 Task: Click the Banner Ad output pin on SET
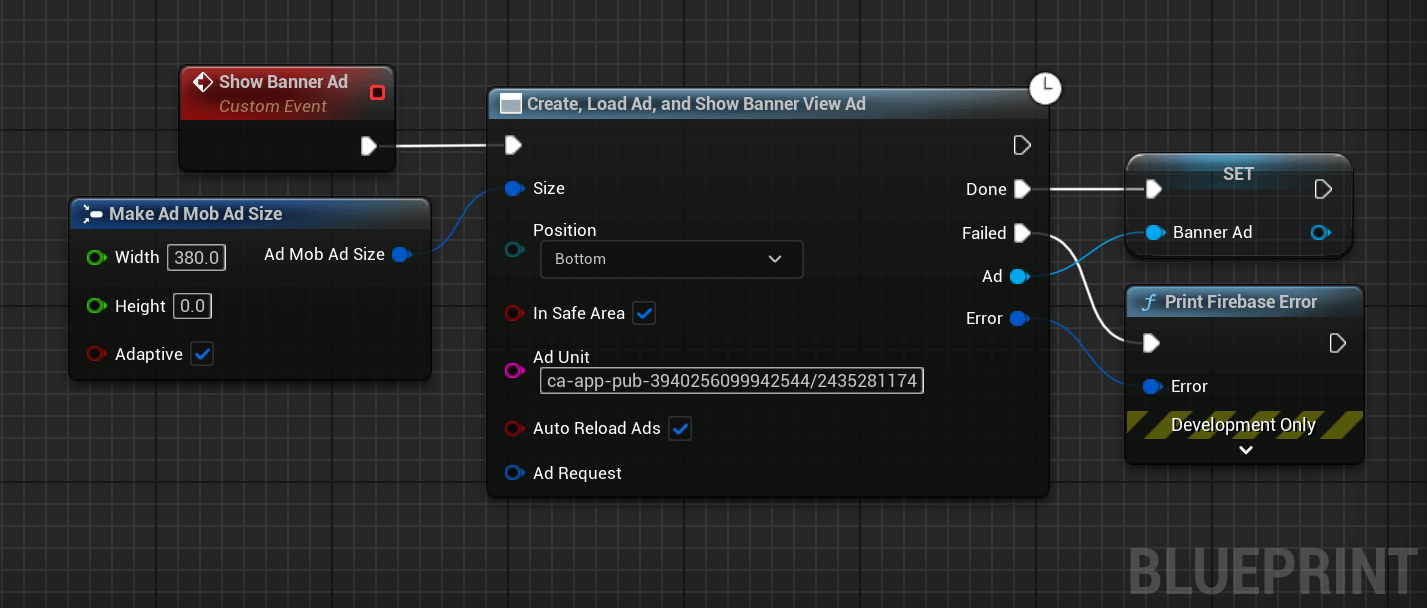click(1320, 233)
